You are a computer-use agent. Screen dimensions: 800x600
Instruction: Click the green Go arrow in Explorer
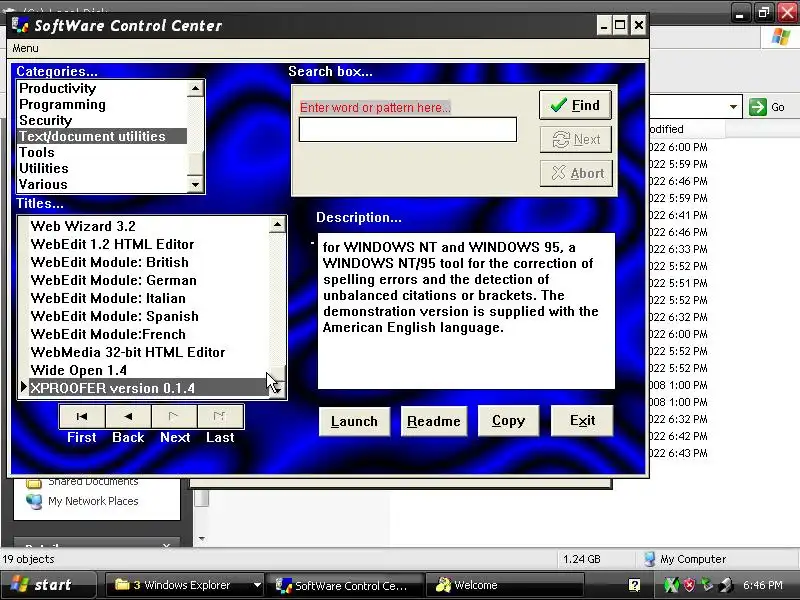758,107
